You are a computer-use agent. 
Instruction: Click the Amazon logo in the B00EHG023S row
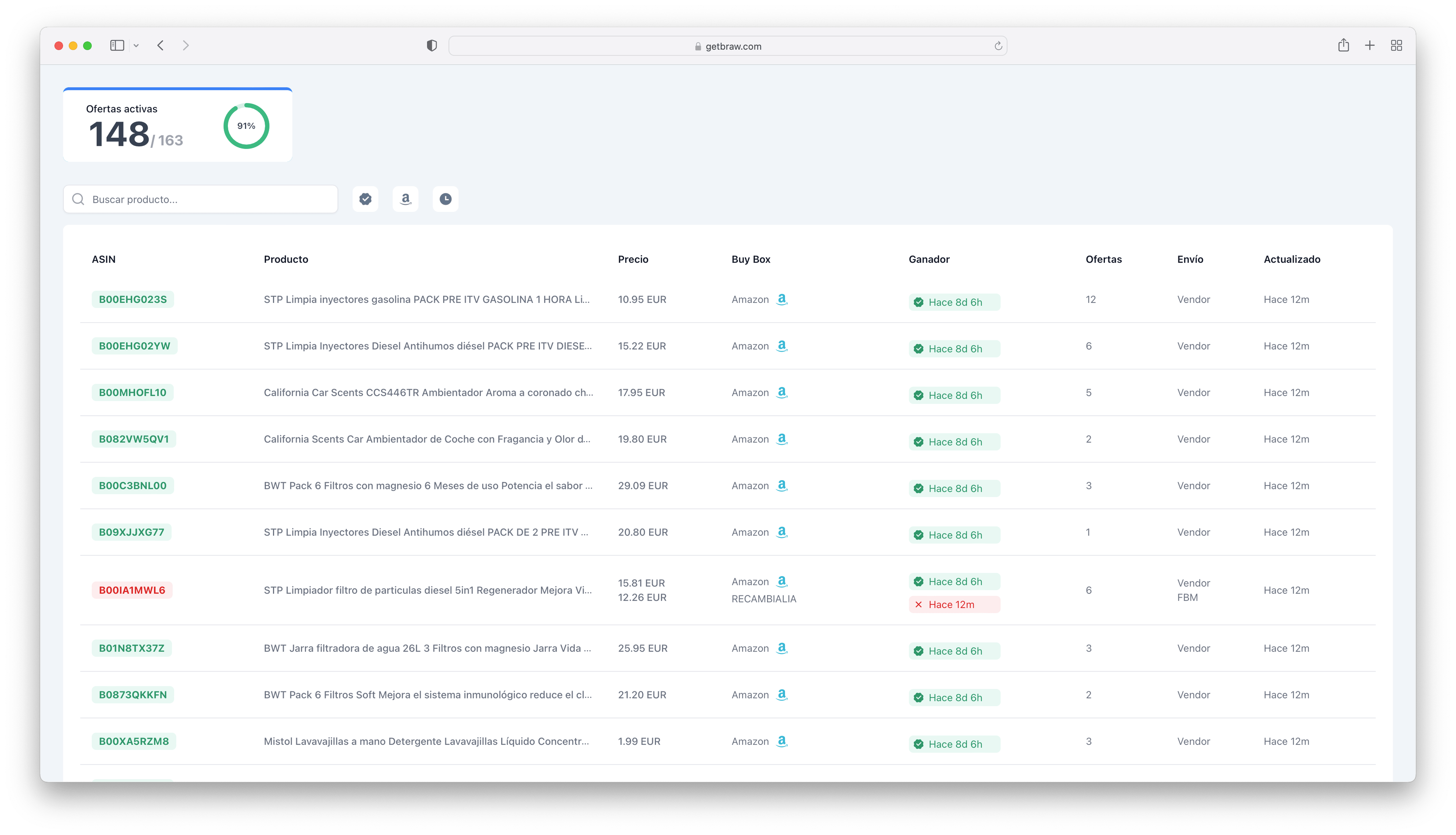[x=781, y=299]
